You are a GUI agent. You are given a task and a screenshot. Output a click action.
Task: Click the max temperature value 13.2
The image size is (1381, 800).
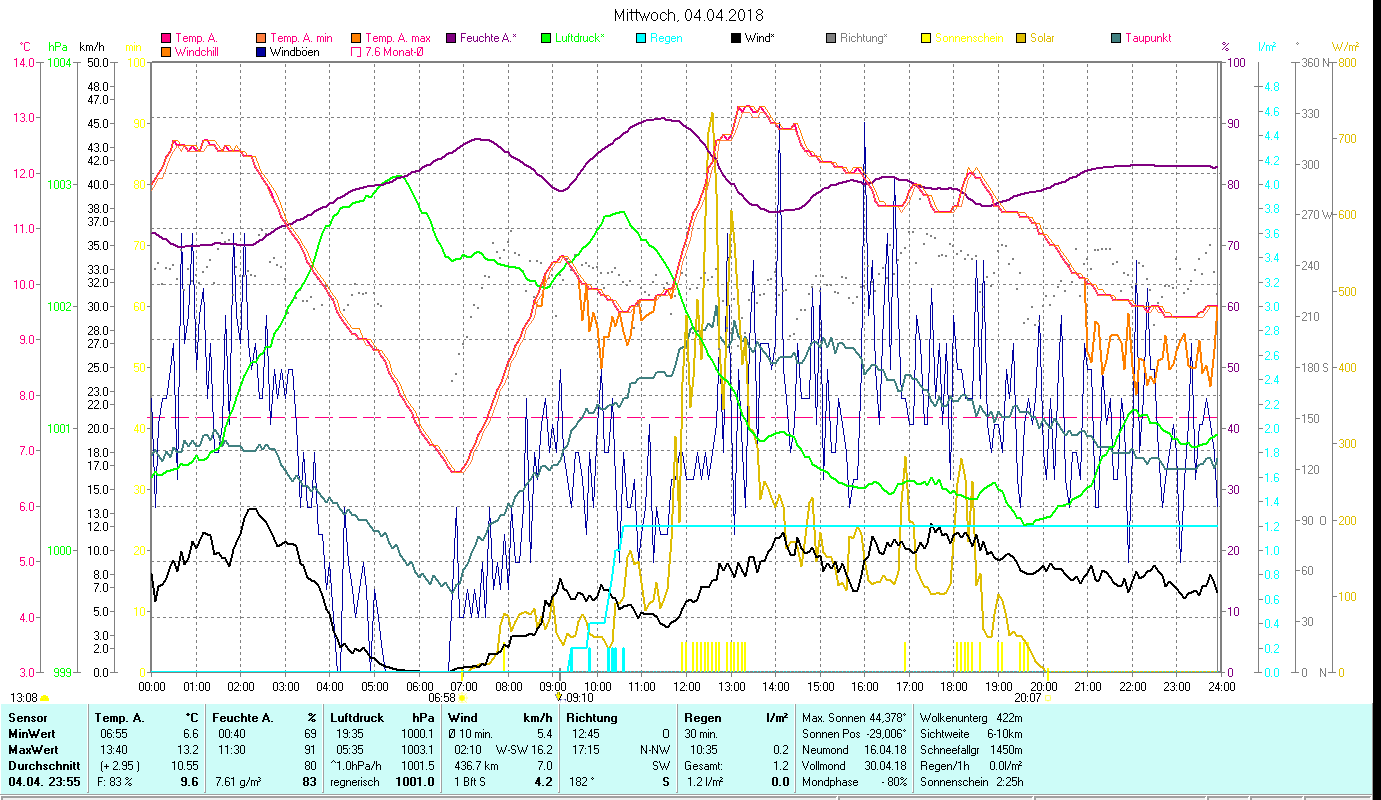click(188, 750)
